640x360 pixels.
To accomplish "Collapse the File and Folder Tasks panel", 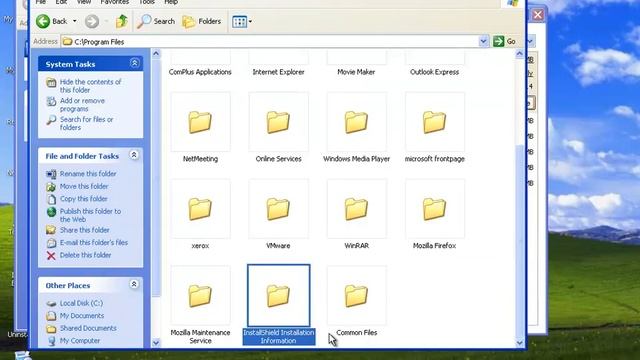I will 134,155.
